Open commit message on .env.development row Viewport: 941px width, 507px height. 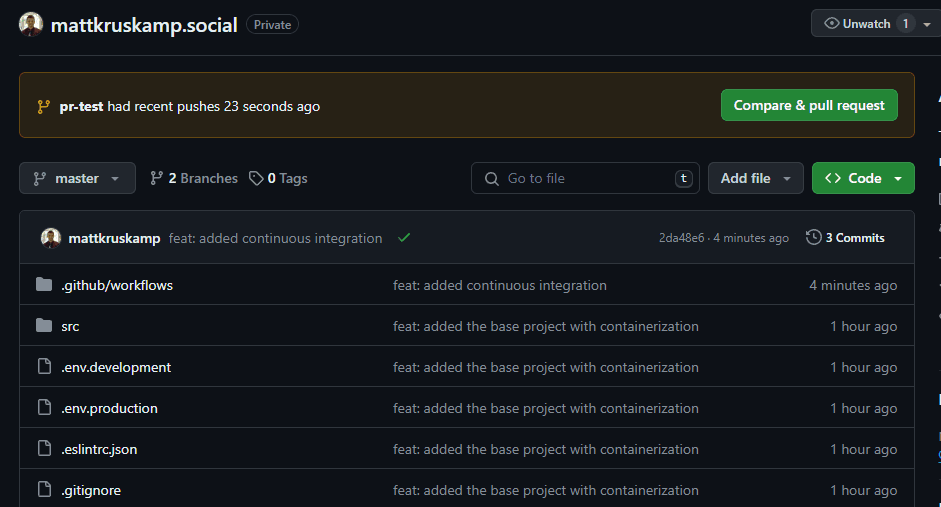[x=546, y=367]
